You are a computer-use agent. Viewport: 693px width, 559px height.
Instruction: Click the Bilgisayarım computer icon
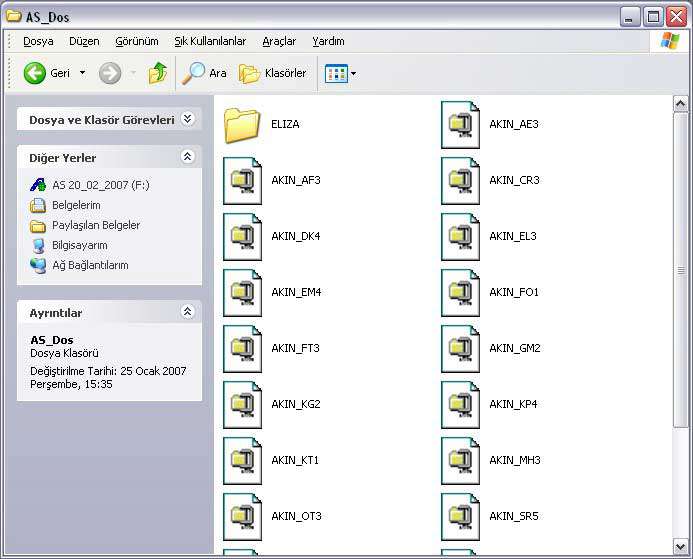click(38, 245)
